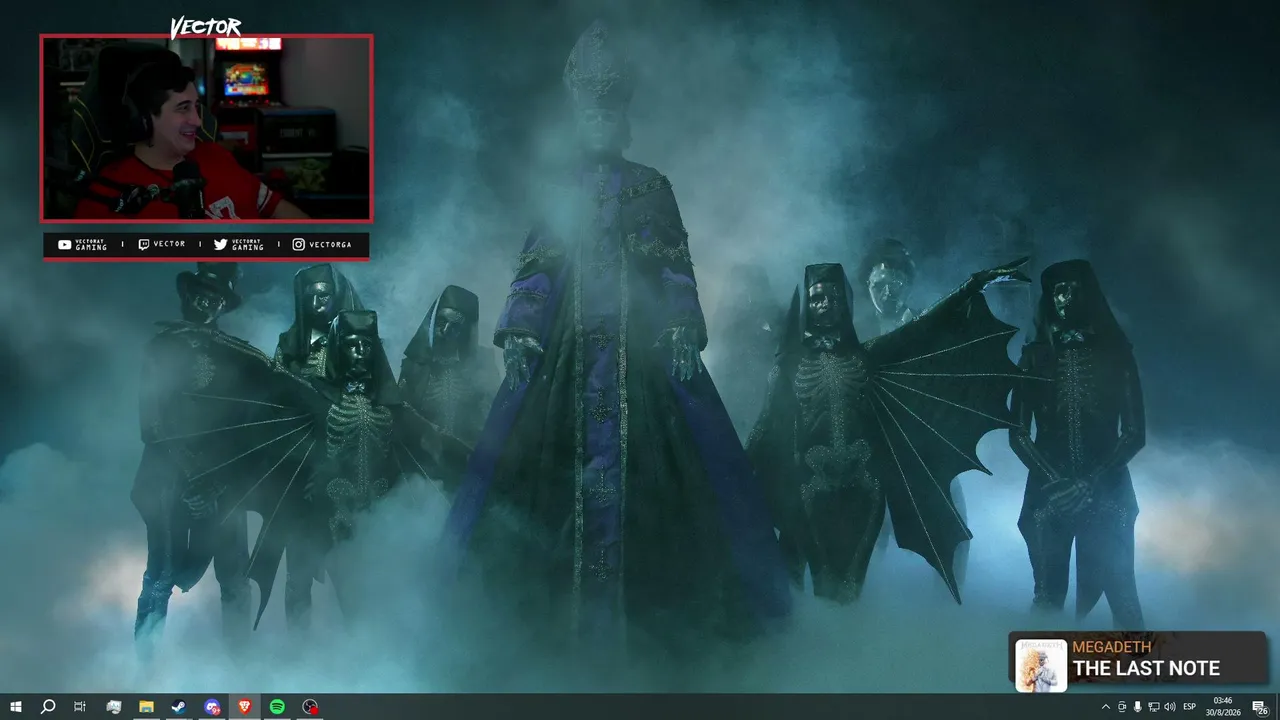Click the Twitch icon in the overlay bar
The image size is (1280, 720).
143,245
